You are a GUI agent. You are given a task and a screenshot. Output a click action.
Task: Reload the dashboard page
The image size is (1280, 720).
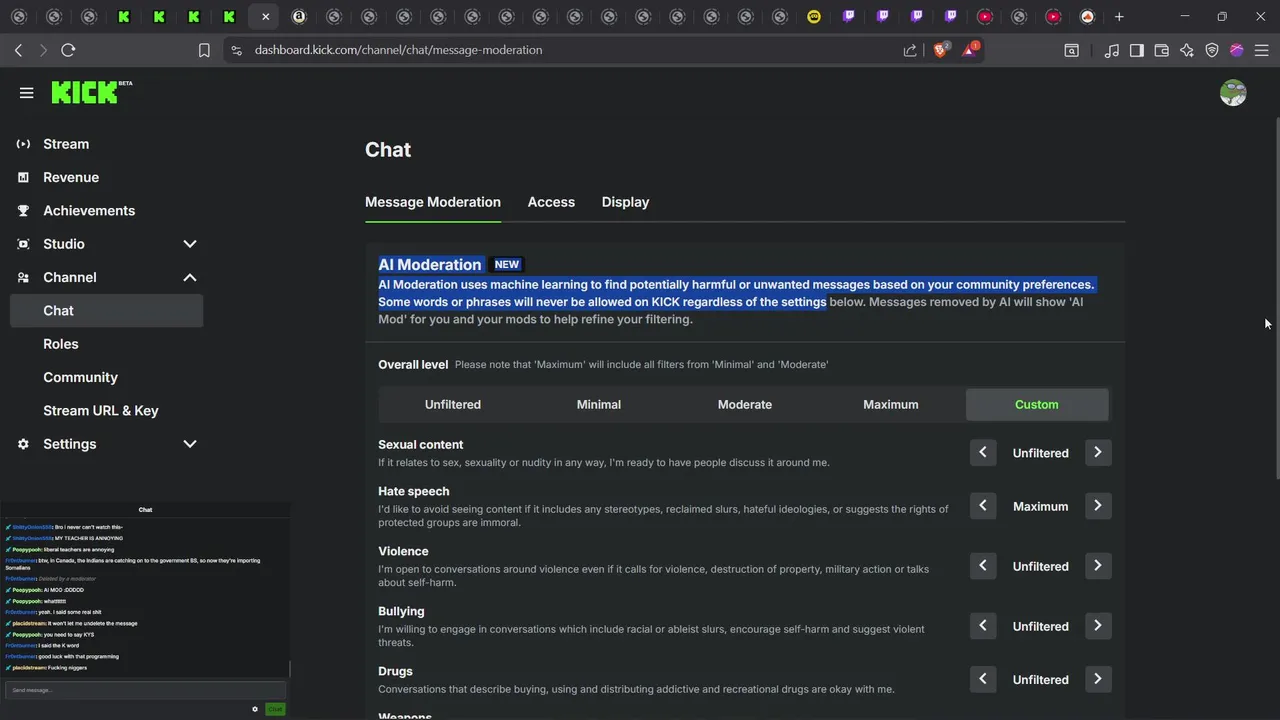tap(68, 50)
